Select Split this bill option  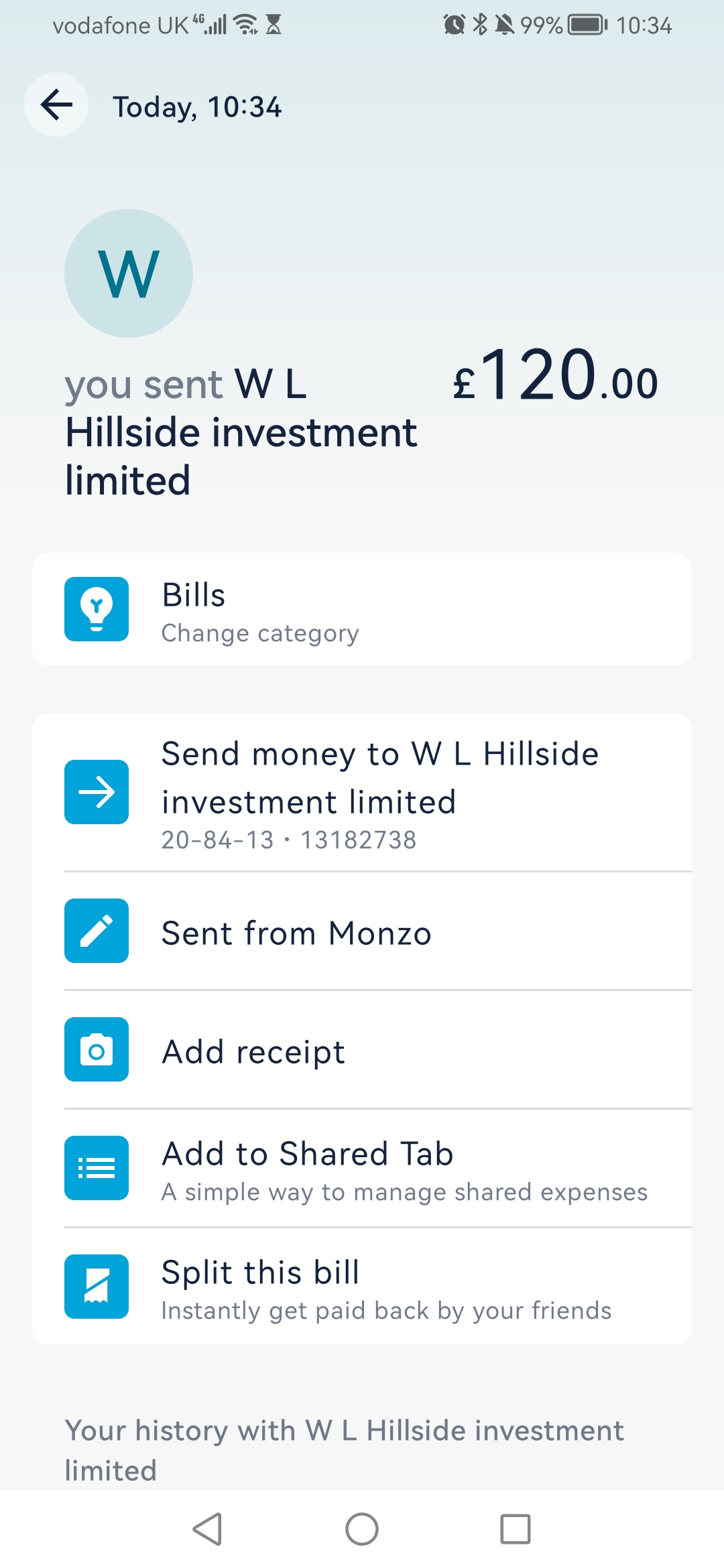[x=260, y=1272]
